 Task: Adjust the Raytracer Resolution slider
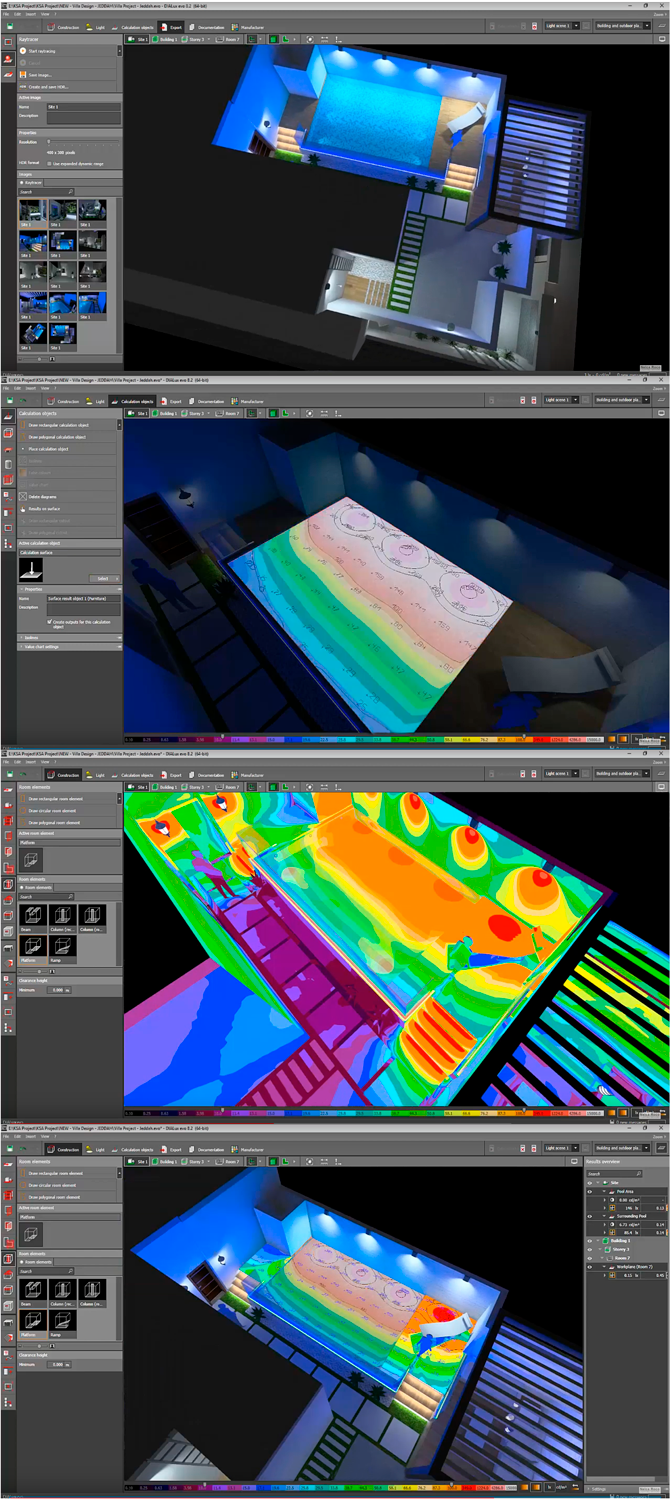[x=50, y=141]
